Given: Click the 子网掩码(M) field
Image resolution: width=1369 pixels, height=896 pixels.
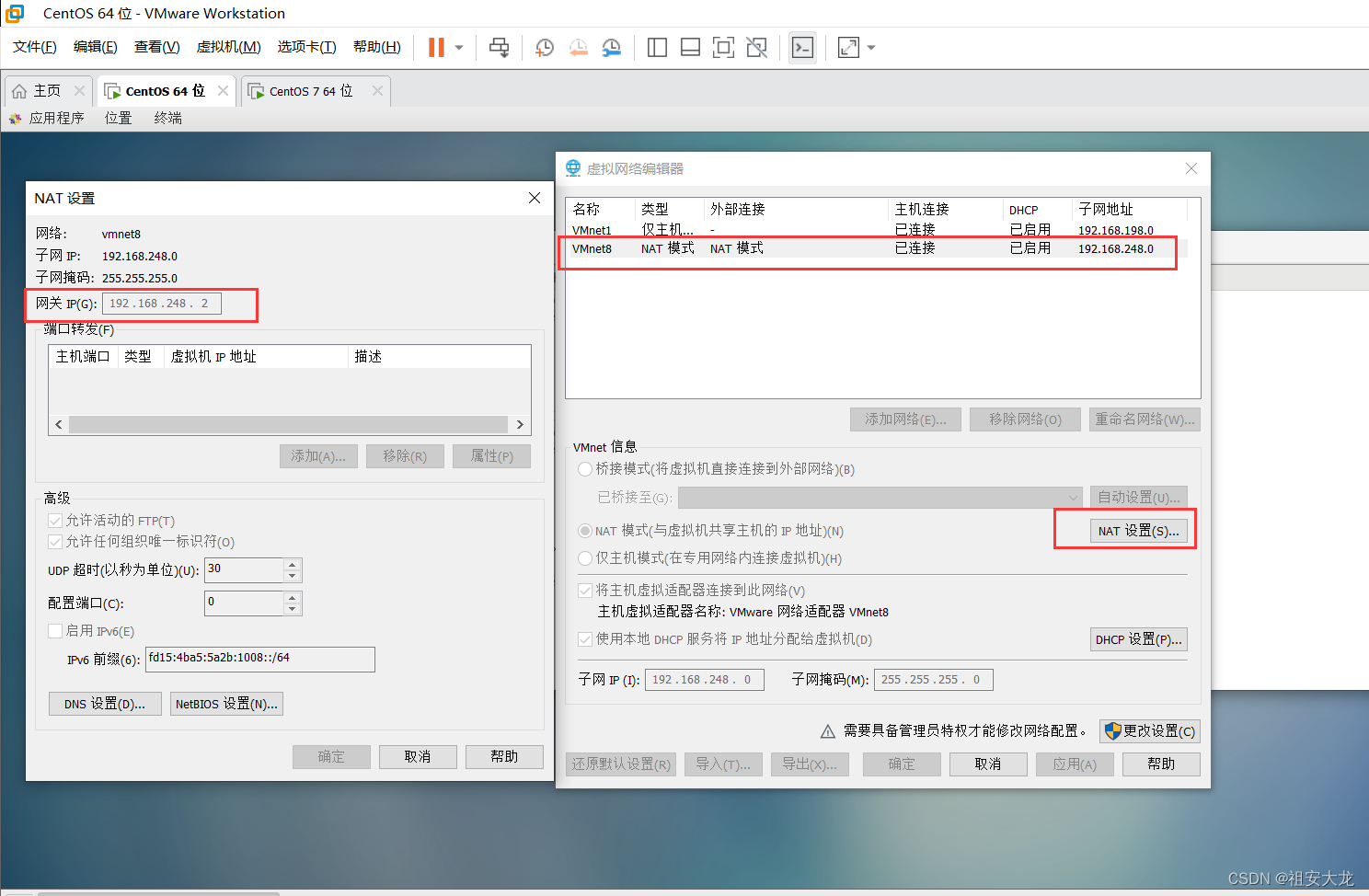Looking at the screenshot, I should coord(934,680).
